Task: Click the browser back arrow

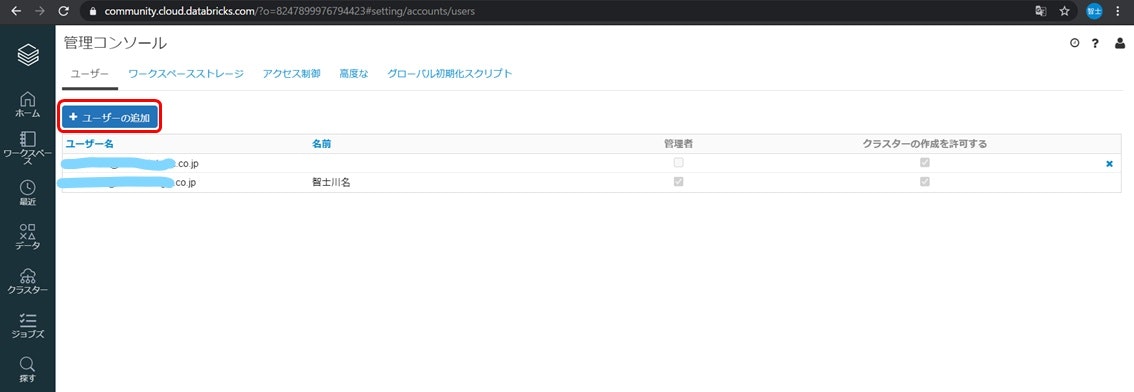Action: coord(16,12)
